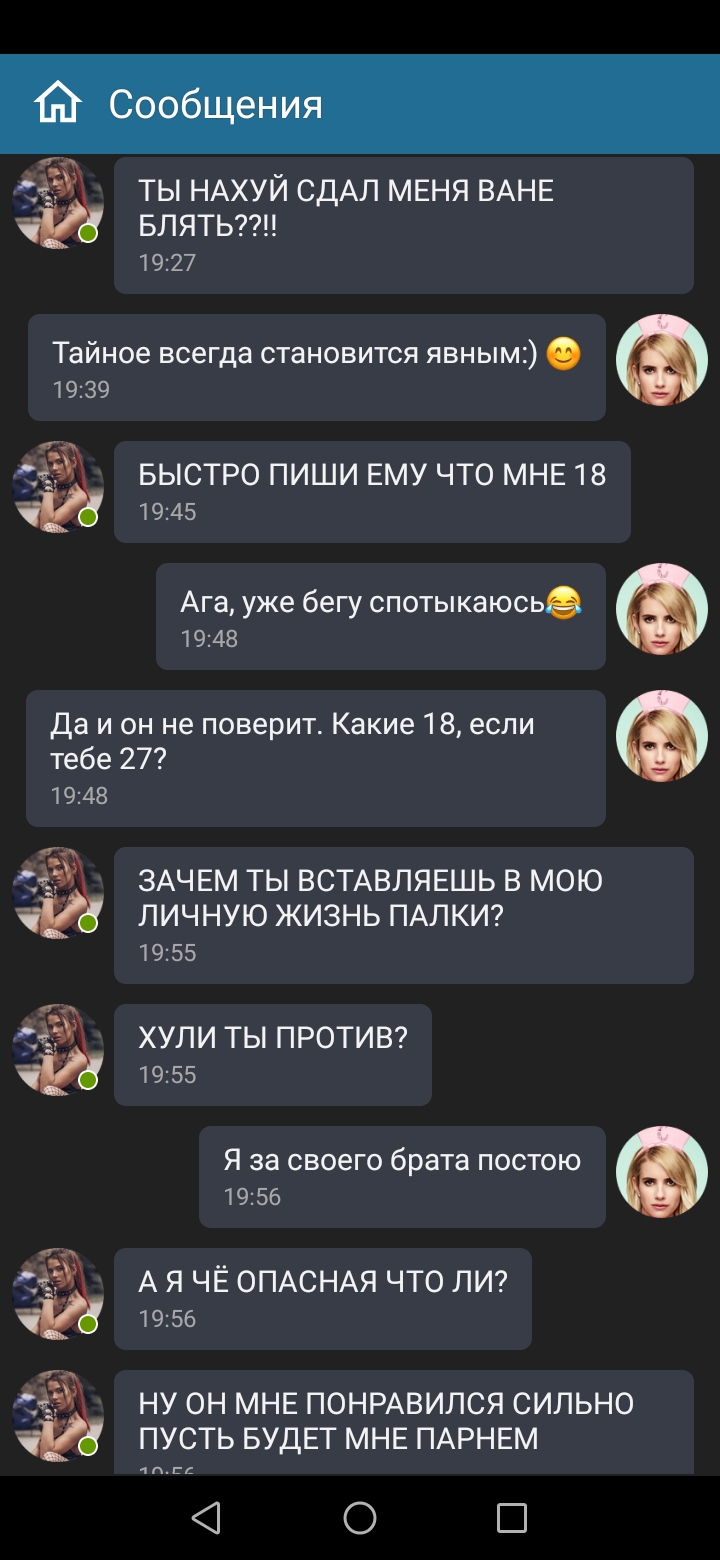
Task: Select message 'ТЫ НАХУЙ СДАЛ МЕНЯ ВАНЕ'
Action: tap(404, 225)
